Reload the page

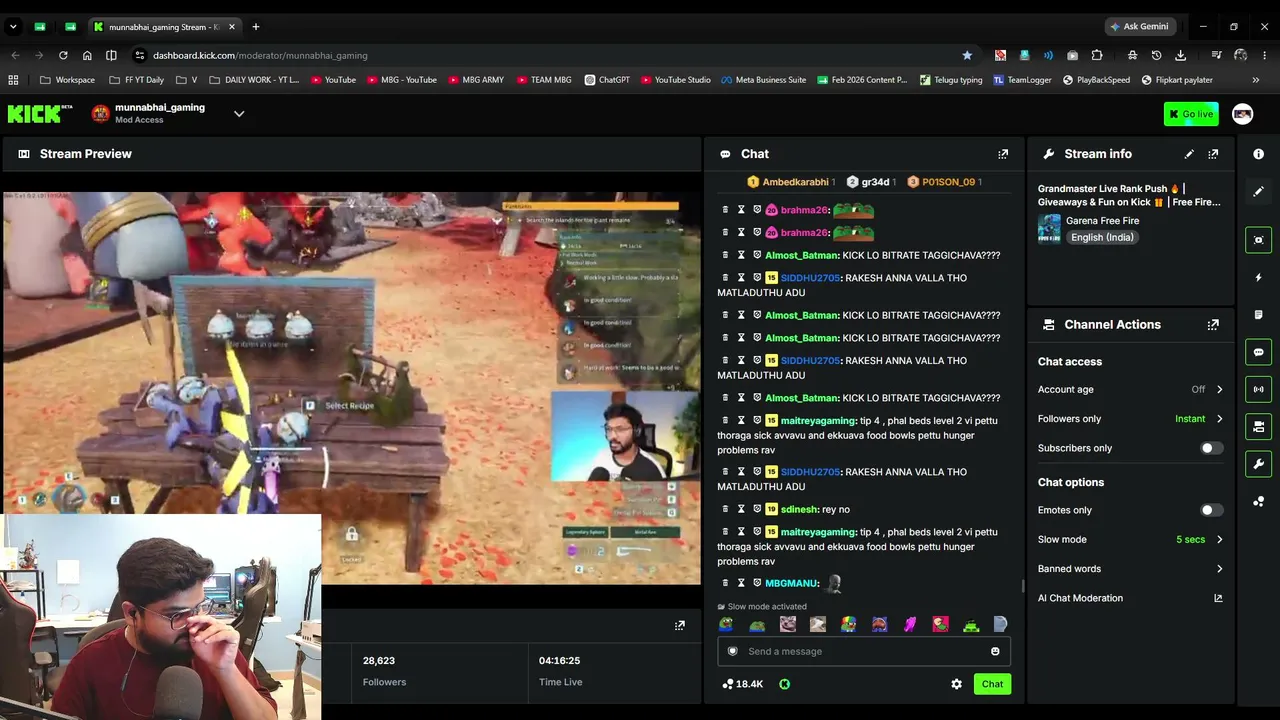(63, 55)
